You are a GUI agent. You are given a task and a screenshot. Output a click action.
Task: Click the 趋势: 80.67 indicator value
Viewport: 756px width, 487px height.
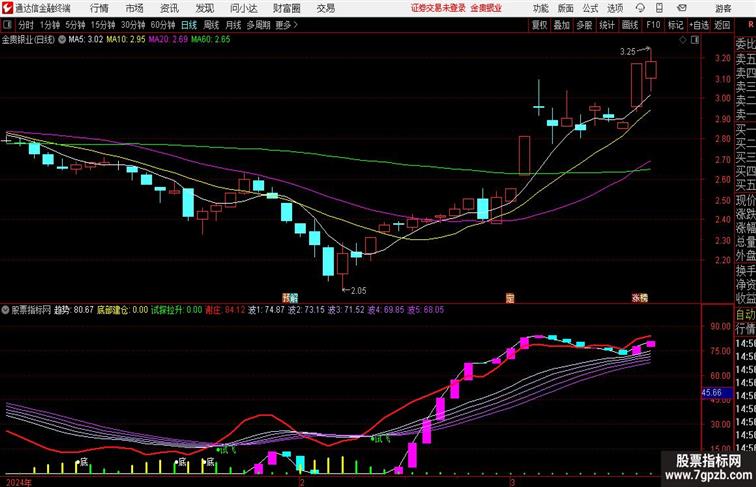(x=73, y=310)
